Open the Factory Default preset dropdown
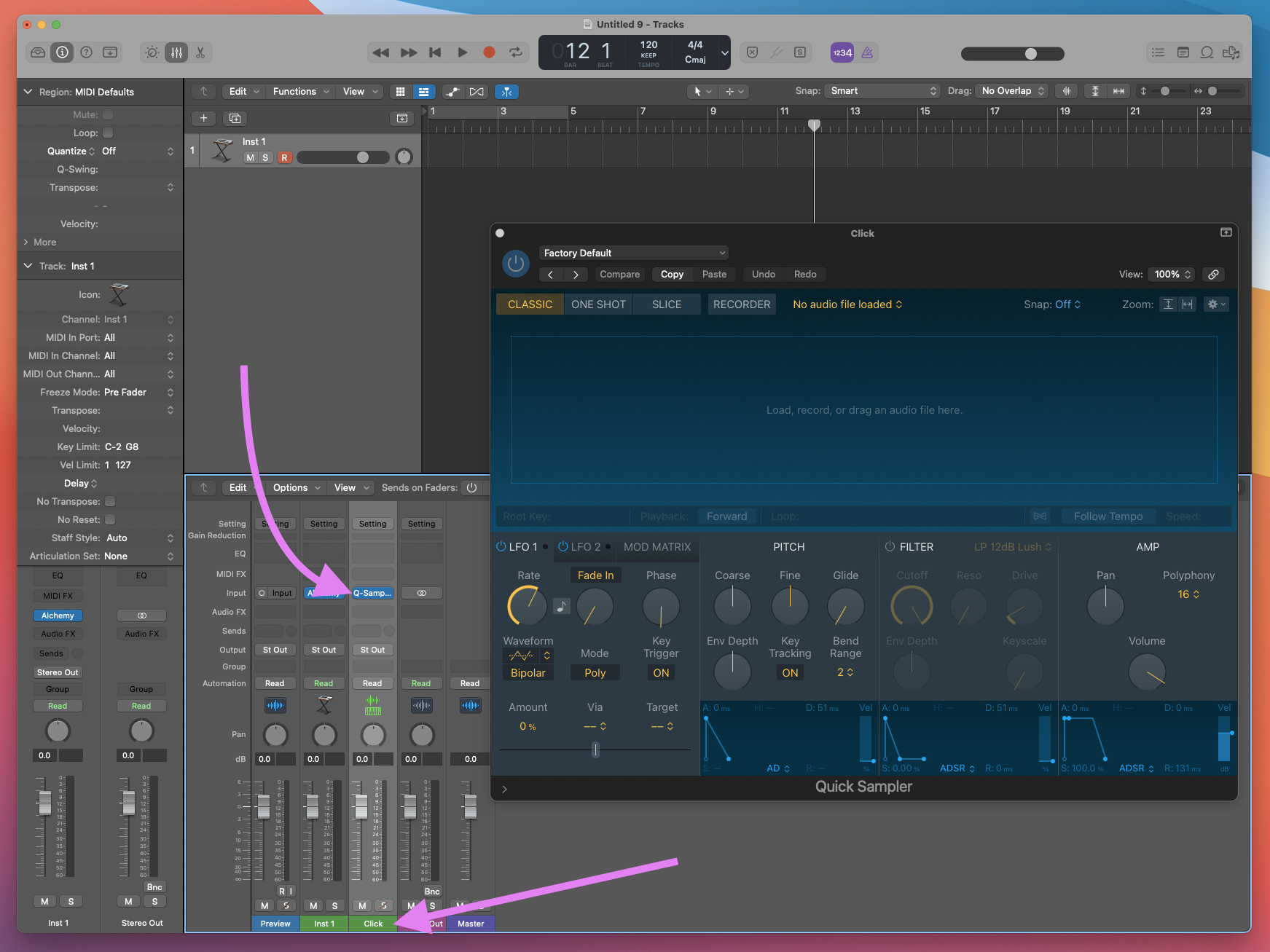1270x952 pixels. point(633,253)
